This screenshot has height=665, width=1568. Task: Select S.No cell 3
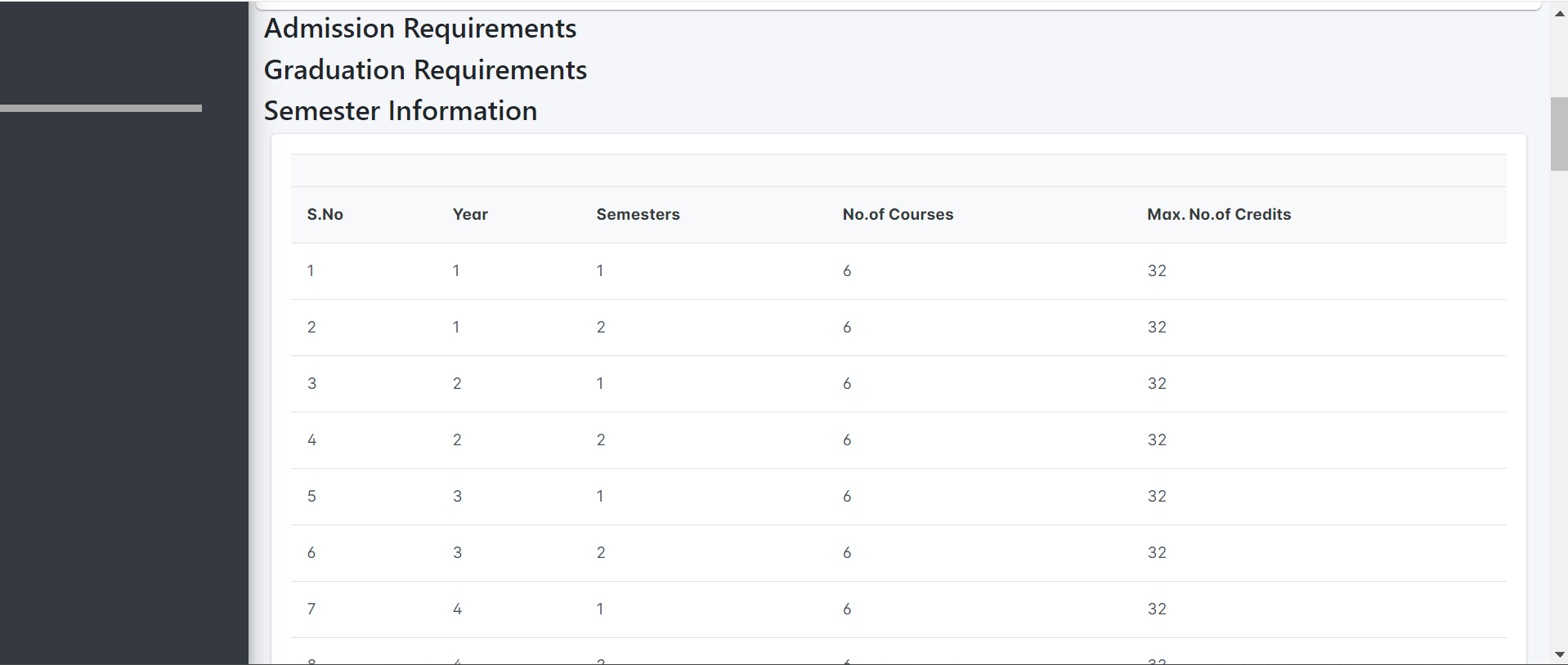(x=311, y=383)
